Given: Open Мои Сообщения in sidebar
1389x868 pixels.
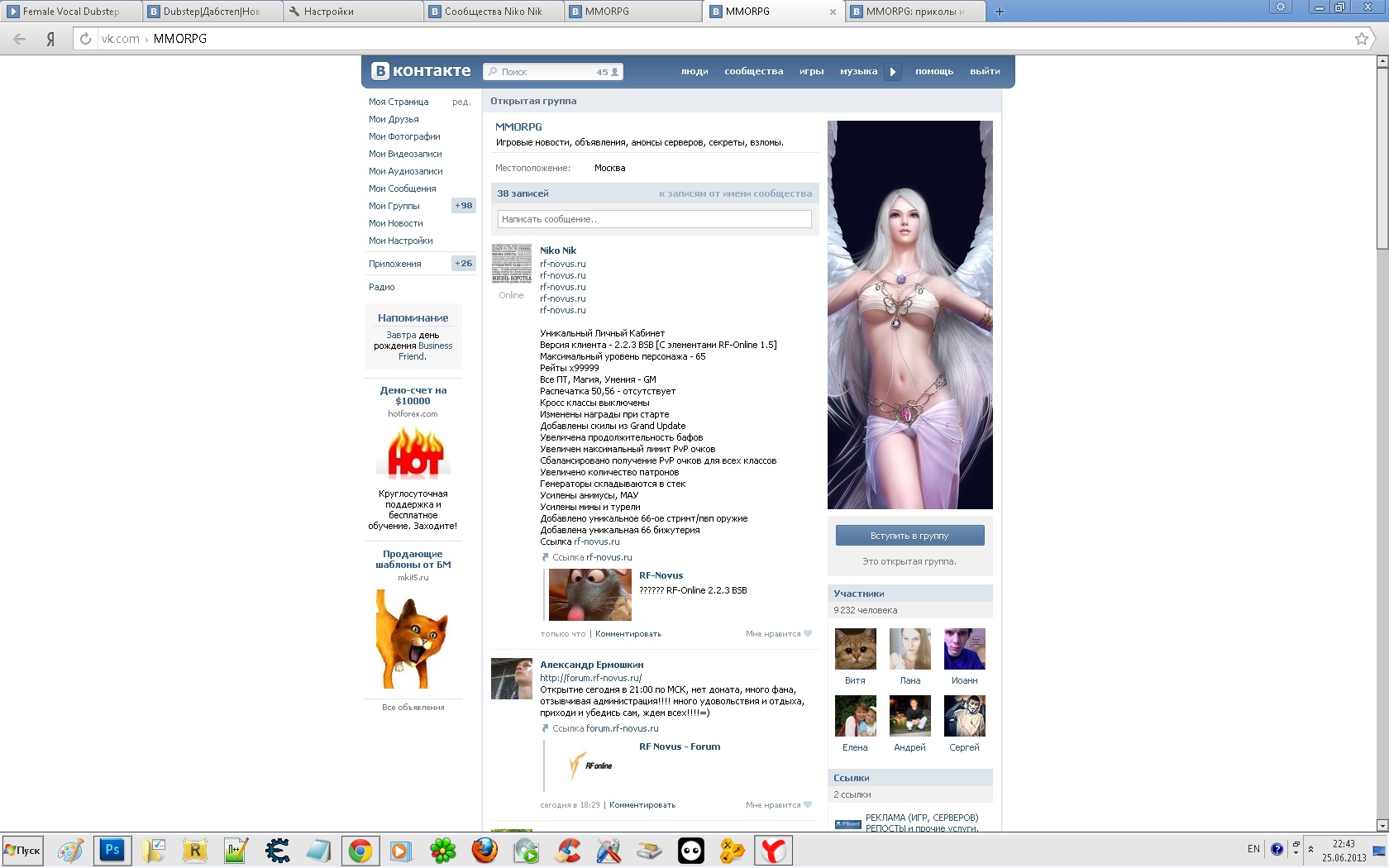Looking at the screenshot, I should [402, 188].
